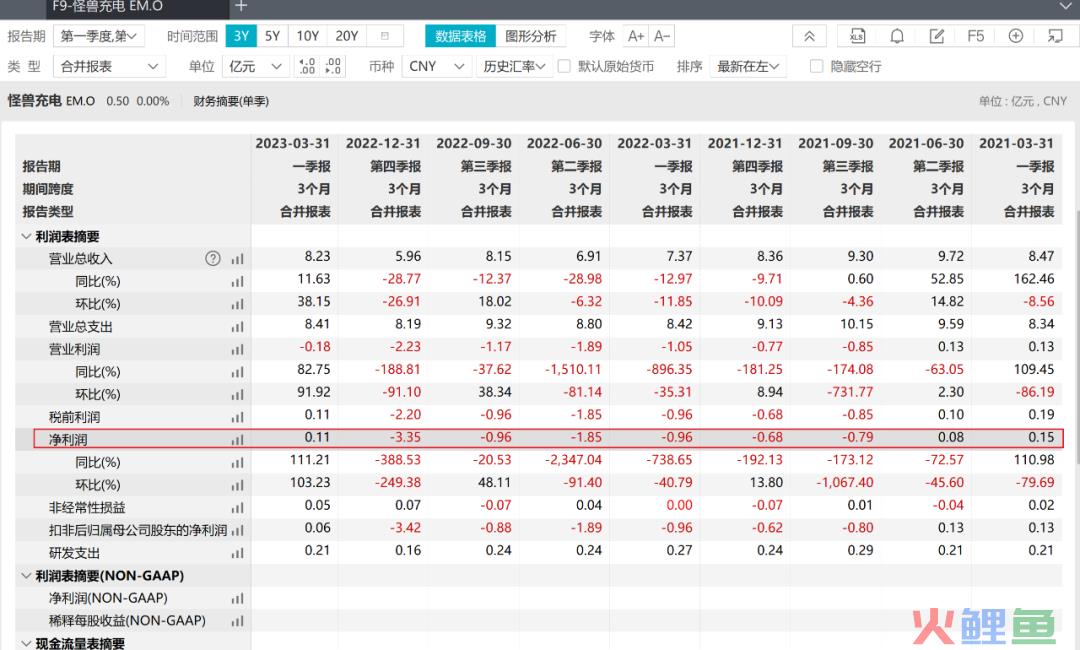The width and height of the screenshot is (1080, 650).
Task: Click the 非经常性损益 row label
Action: [87, 508]
